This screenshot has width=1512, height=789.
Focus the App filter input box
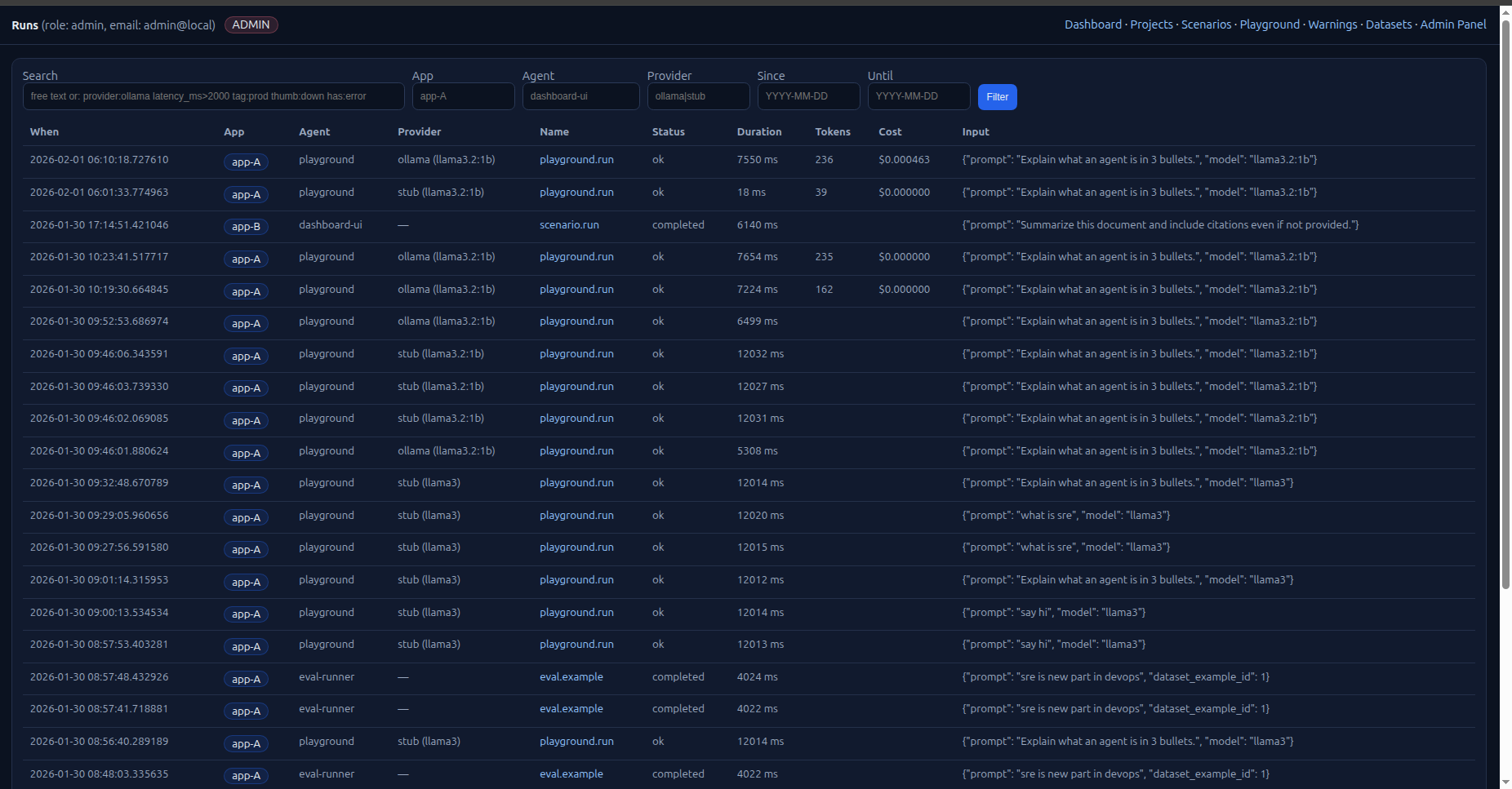pos(462,96)
